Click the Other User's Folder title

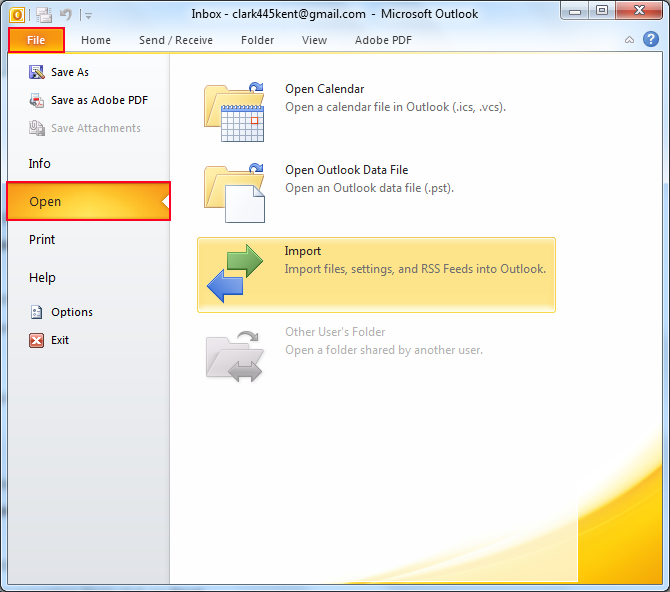click(x=335, y=332)
